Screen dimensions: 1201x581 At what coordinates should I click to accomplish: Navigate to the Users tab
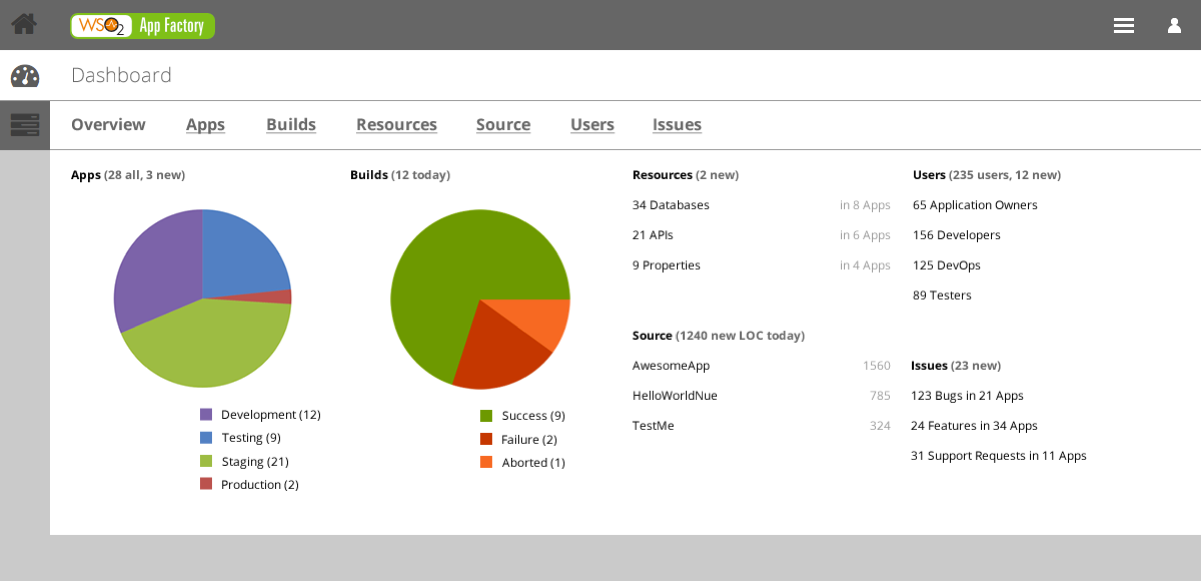[592, 125]
